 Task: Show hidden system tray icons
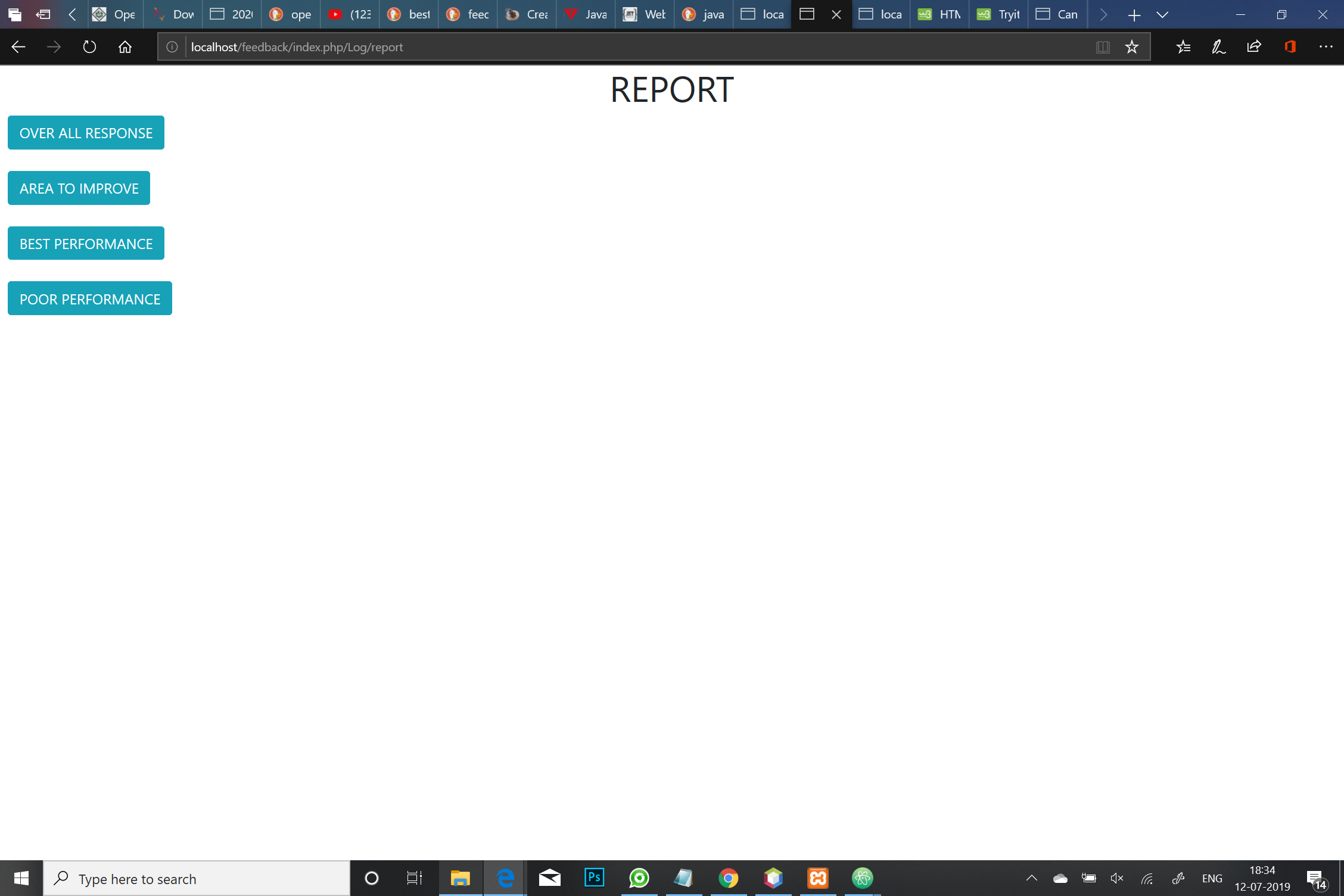pyautogui.click(x=1032, y=878)
